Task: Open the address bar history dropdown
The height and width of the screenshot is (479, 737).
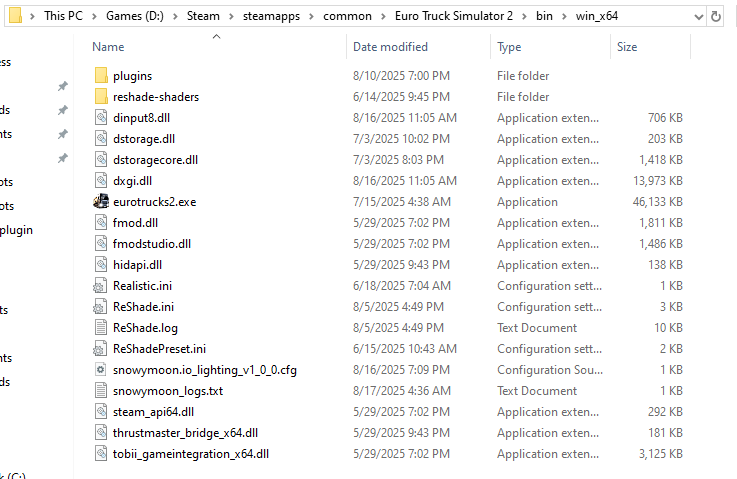Action: (x=698, y=16)
